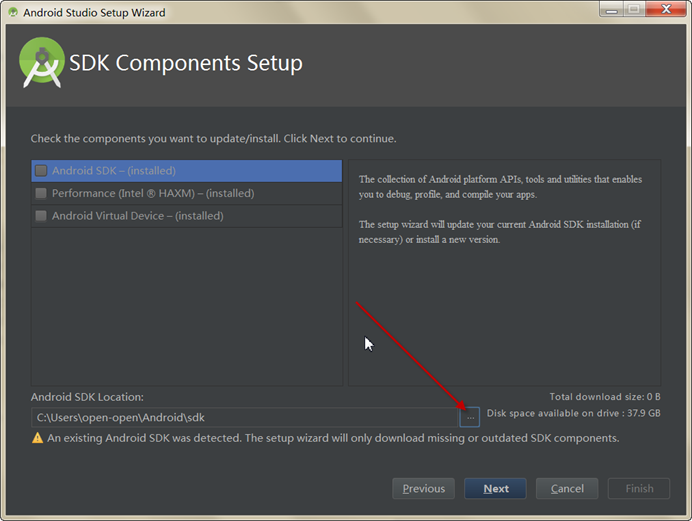Click the disabled Finish button
The height and width of the screenshot is (521, 692).
point(639,488)
